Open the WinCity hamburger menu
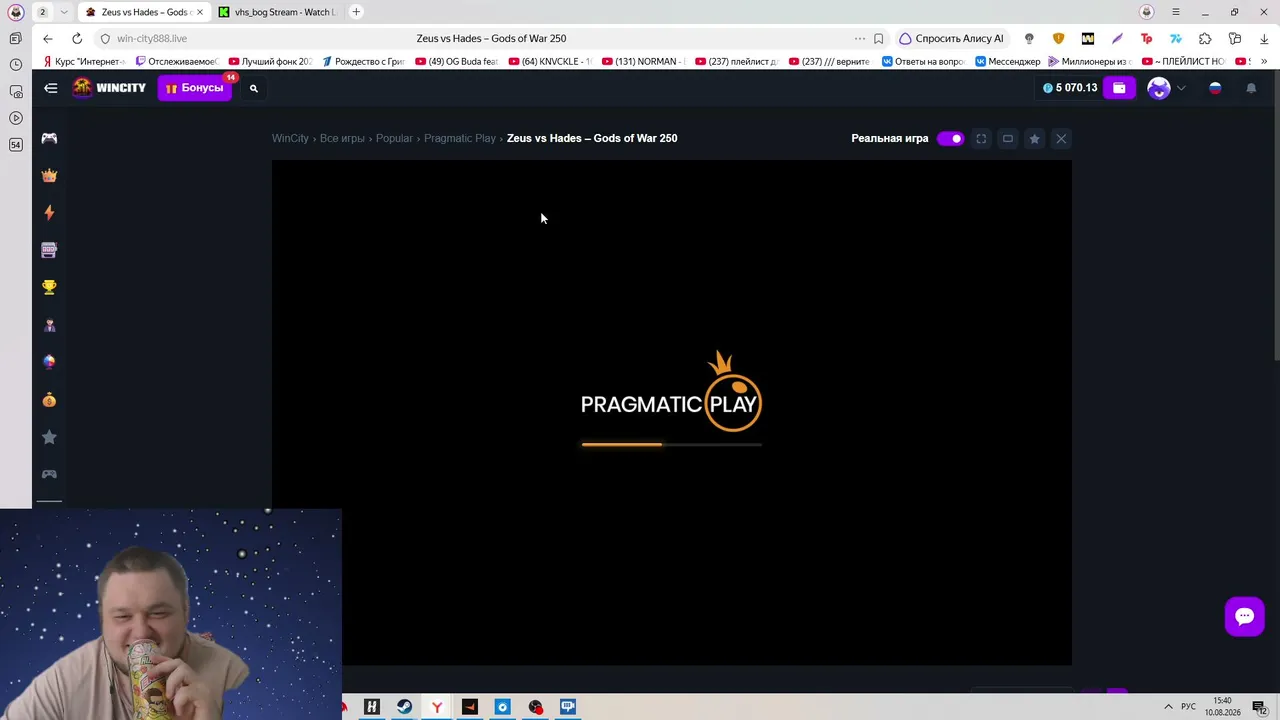1280x720 pixels. (x=50, y=88)
